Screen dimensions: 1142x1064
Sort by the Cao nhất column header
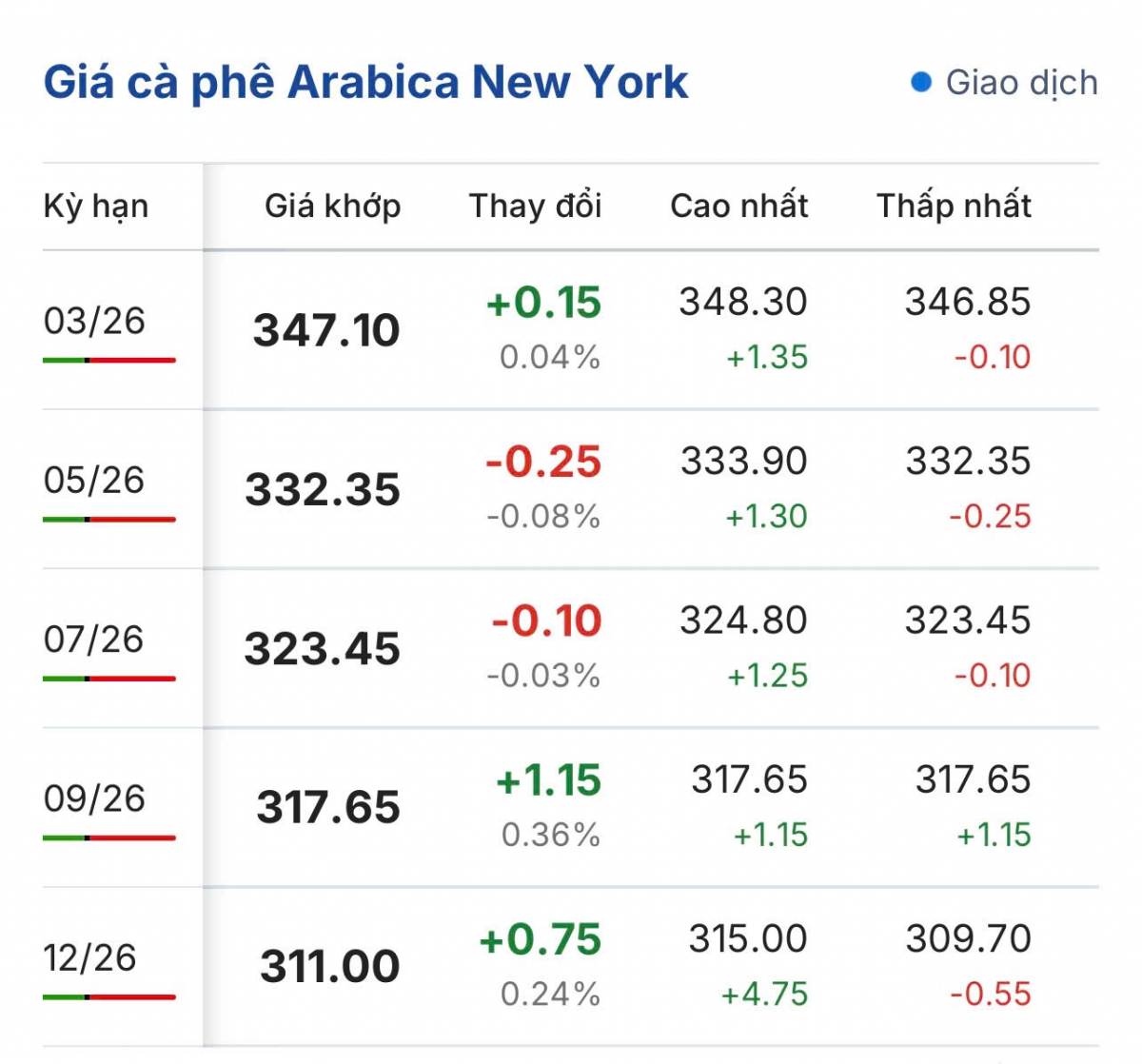[738, 206]
